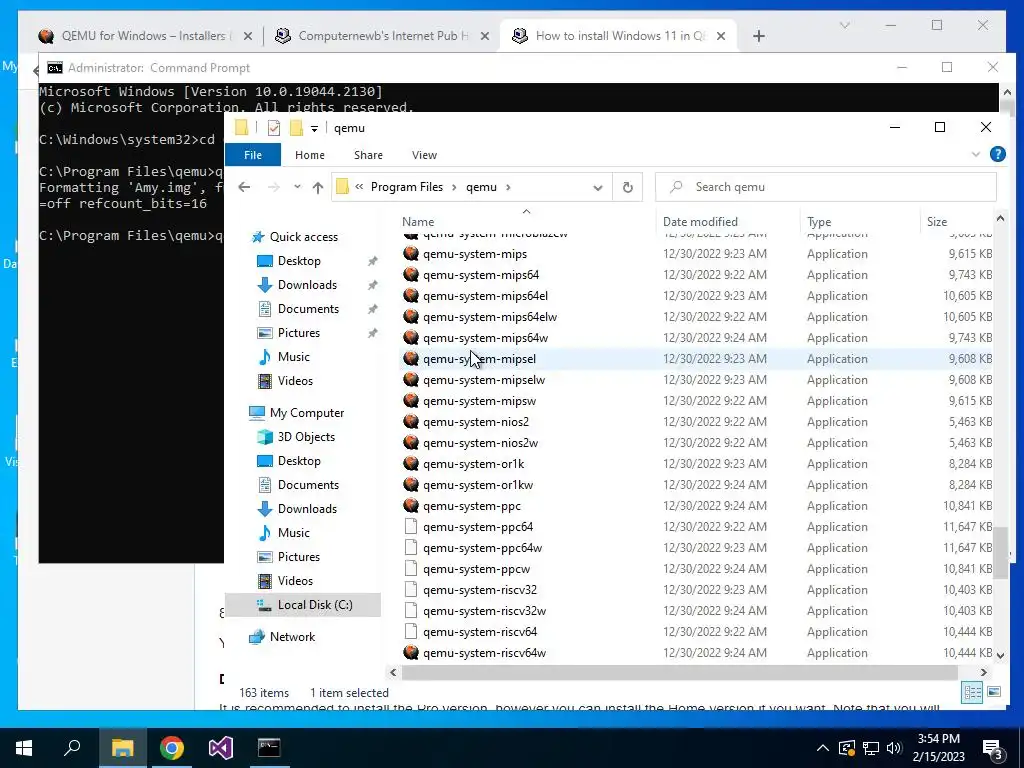
Task: Select qemu-system-riscv64w file icon
Action: [411, 652]
